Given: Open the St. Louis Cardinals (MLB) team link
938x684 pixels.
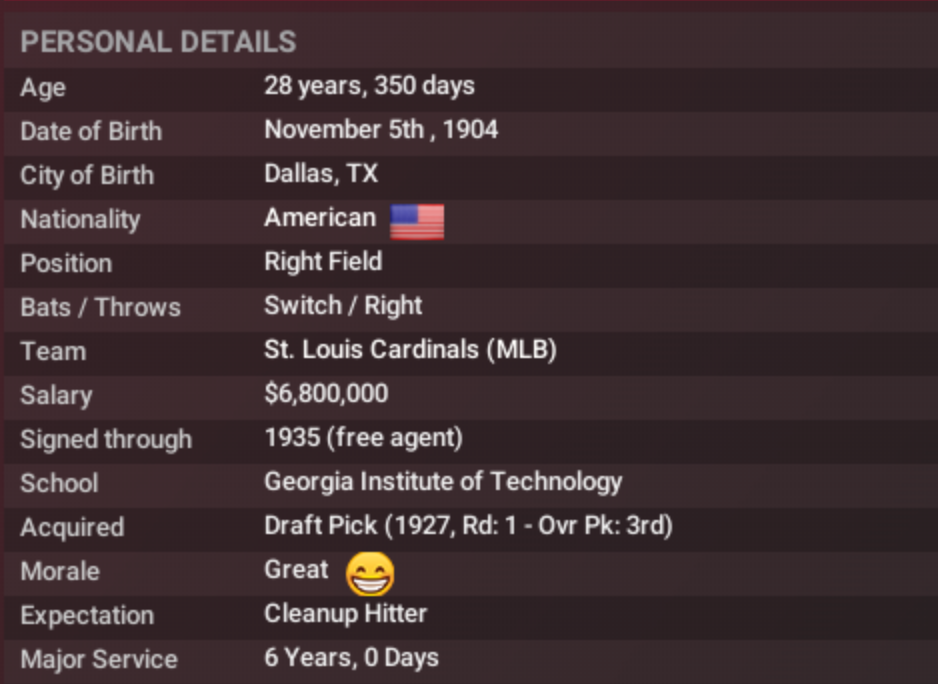Looking at the screenshot, I should pyautogui.click(x=410, y=350).
